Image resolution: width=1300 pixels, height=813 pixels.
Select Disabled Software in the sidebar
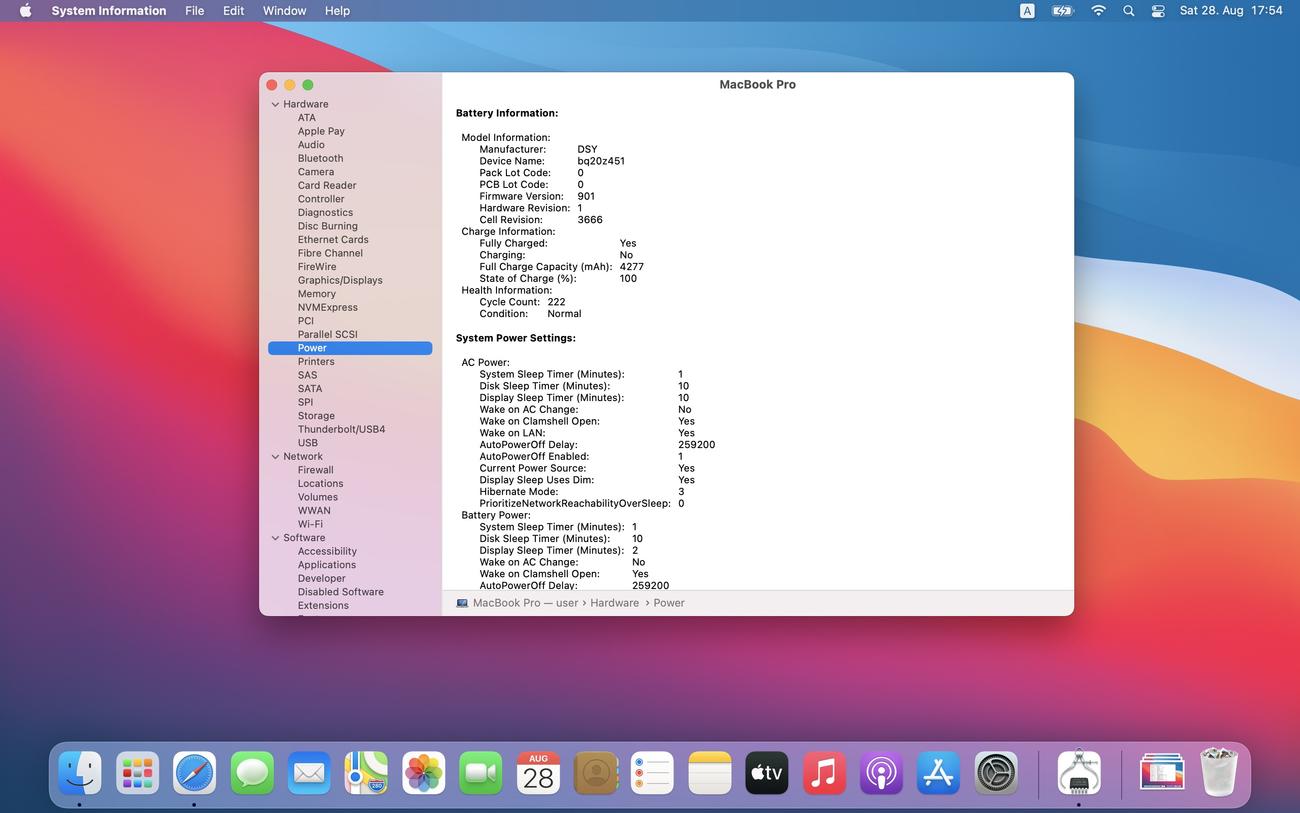coord(340,592)
